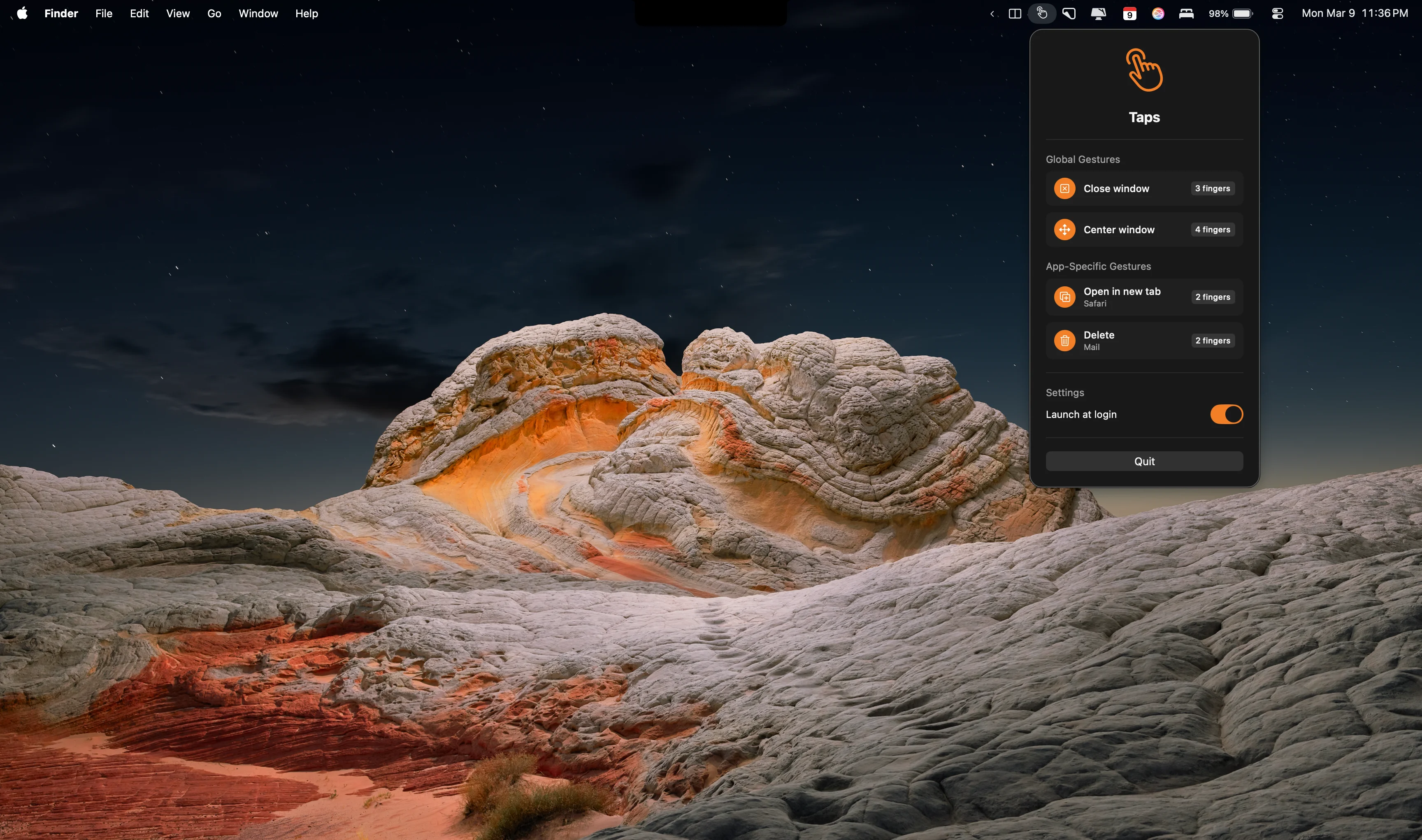Click the Quit button in Taps
Viewport: 1422px width, 840px height.
click(1144, 461)
